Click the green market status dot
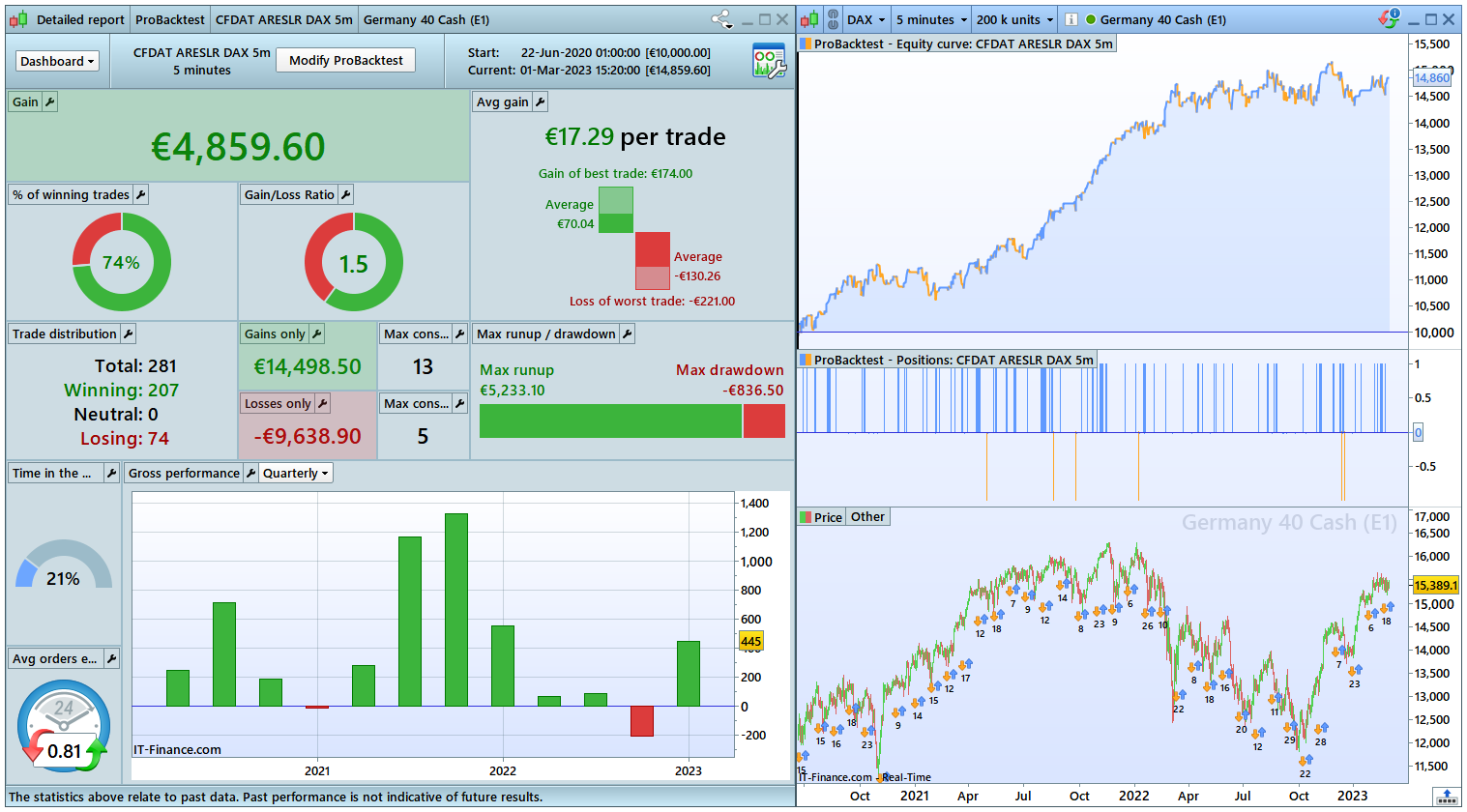Image resolution: width=1467 pixels, height=812 pixels. point(1091,19)
